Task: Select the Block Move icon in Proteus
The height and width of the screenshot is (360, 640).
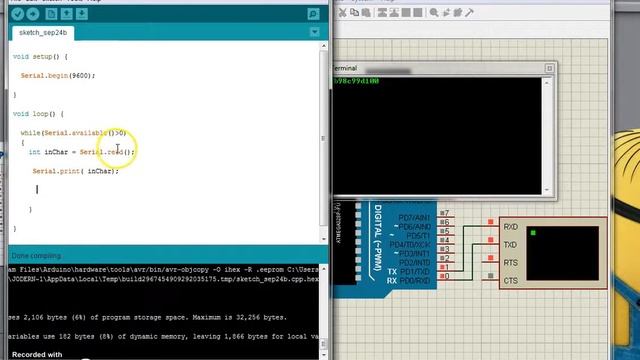Action: (x=394, y=13)
